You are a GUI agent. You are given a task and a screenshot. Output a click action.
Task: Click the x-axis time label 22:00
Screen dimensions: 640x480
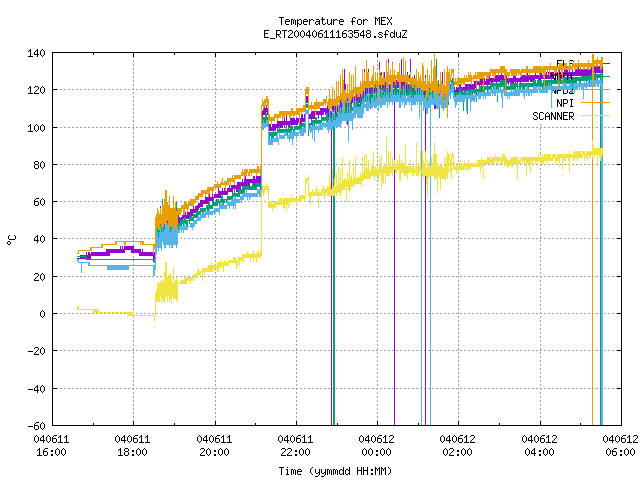295,452
